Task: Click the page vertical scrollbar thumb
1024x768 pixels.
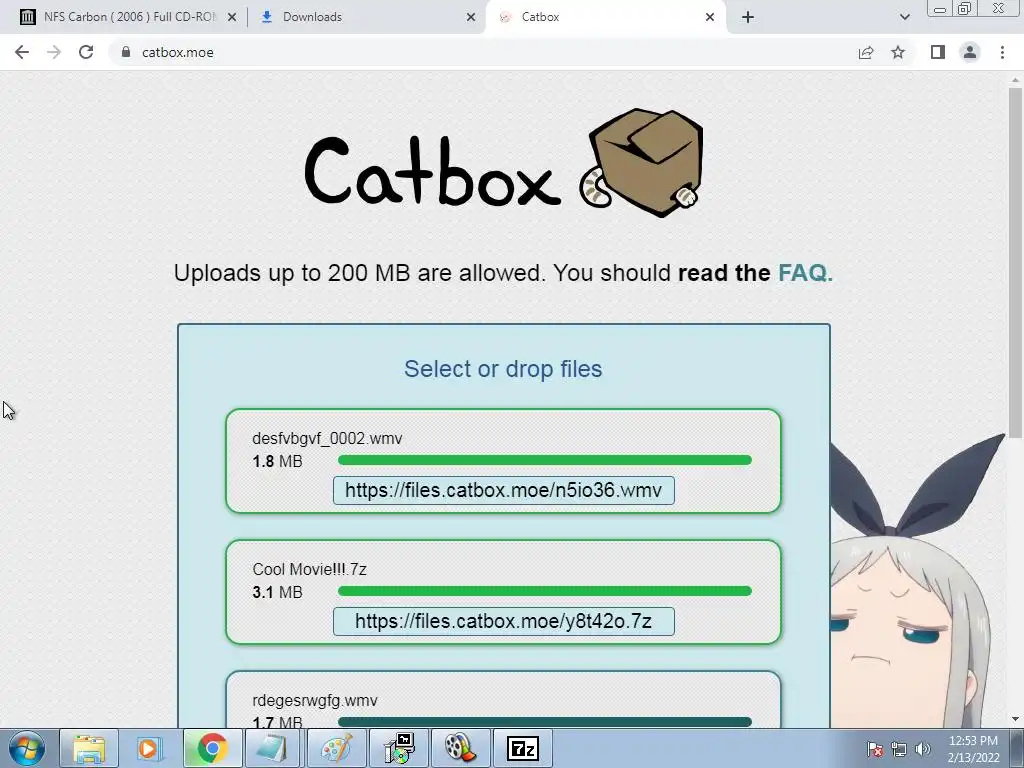Action: [x=1016, y=261]
